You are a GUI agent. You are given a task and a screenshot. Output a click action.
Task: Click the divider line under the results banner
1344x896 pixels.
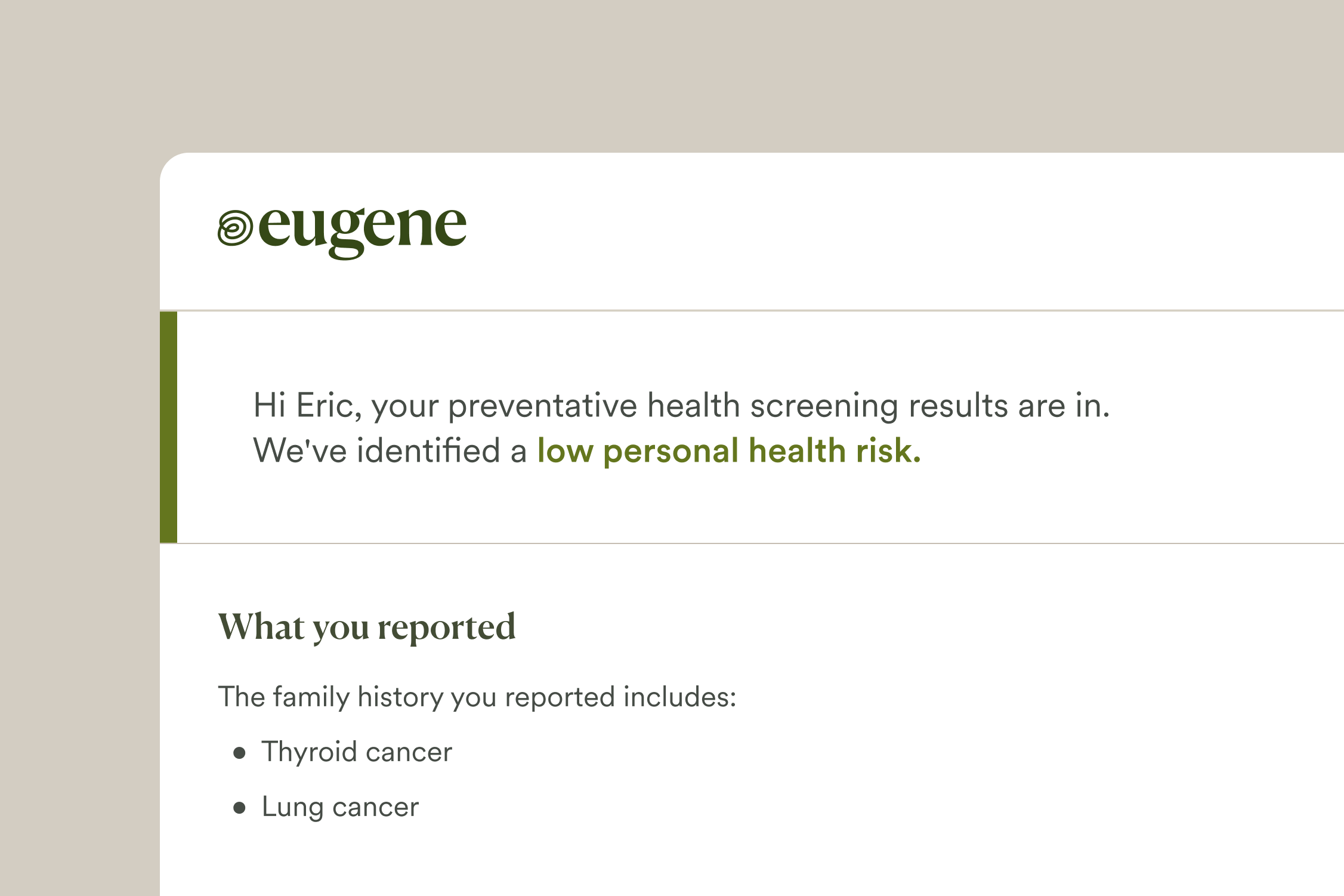click(752, 543)
